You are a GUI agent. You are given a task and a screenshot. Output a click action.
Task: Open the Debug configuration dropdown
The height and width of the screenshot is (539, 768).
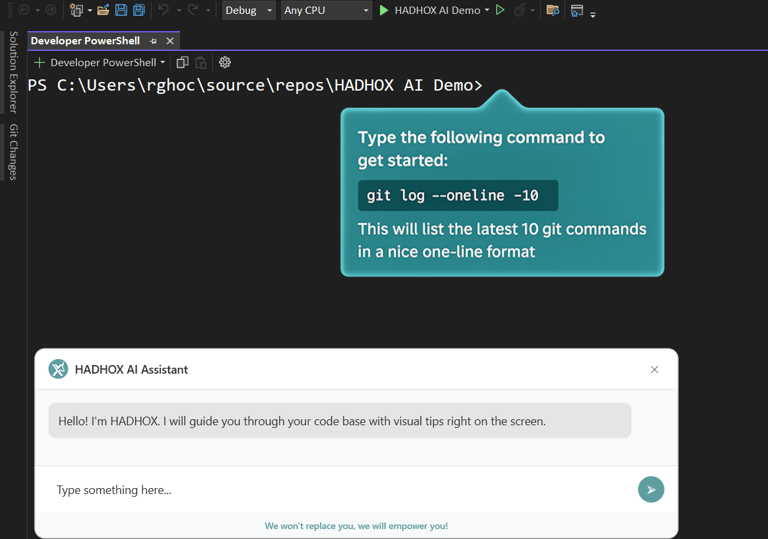(x=249, y=10)
